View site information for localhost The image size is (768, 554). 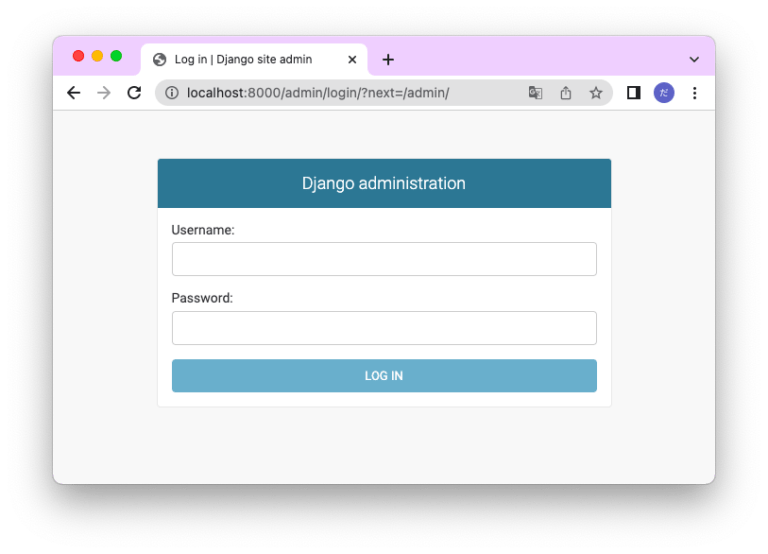pyautogui.click(x=171, y=93)
